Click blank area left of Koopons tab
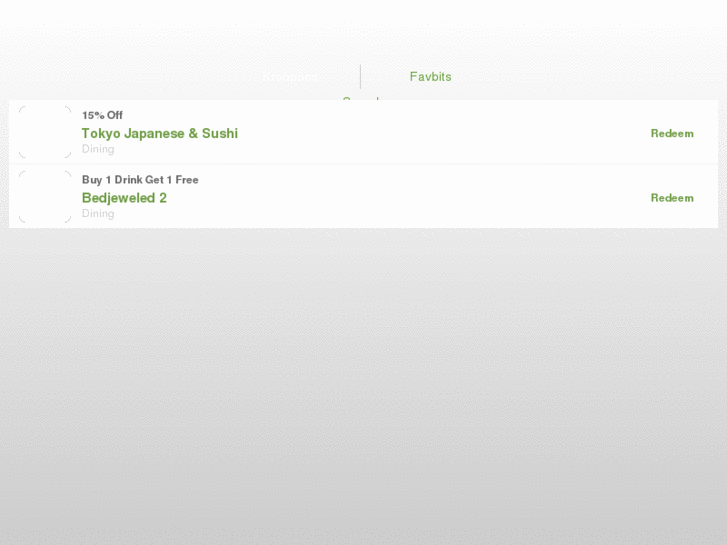This screenshot has width=727, height=545. (x=130, y=77)
